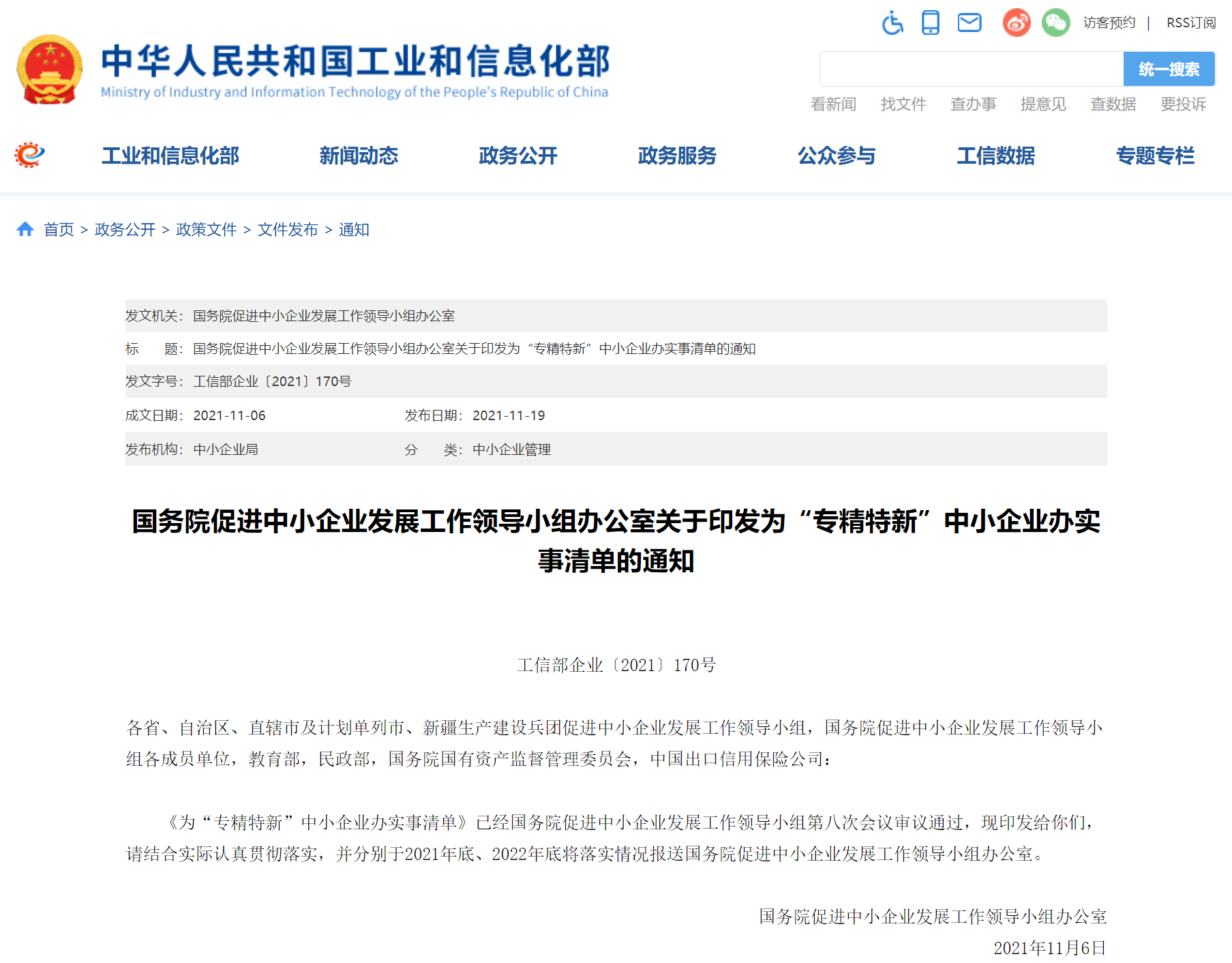Open the 政务公开 navigation menu
Viewport: 1232px width, 963px height.
(517, 155)
